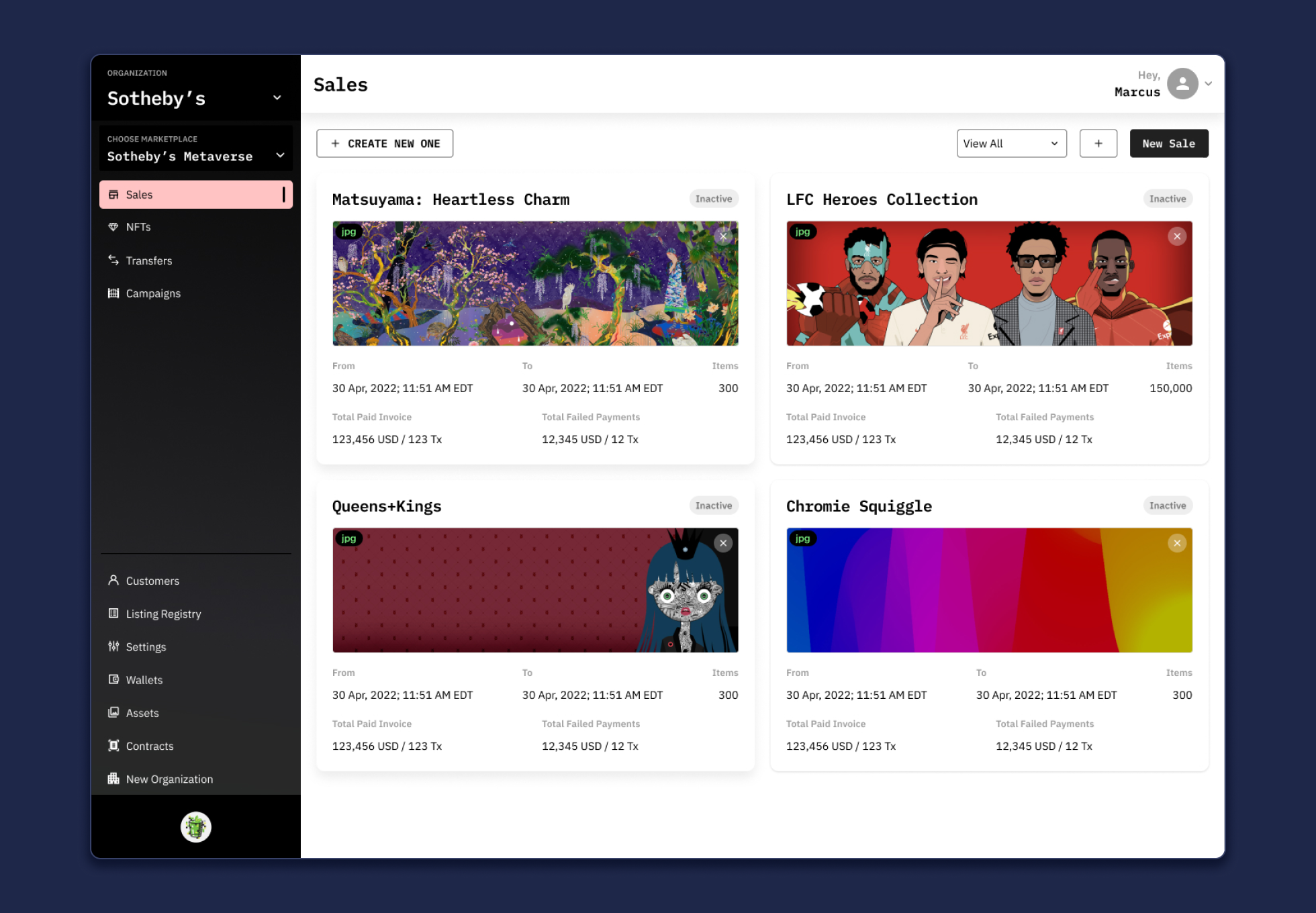Click the plus icon button beside View All

pos(1098,144)
